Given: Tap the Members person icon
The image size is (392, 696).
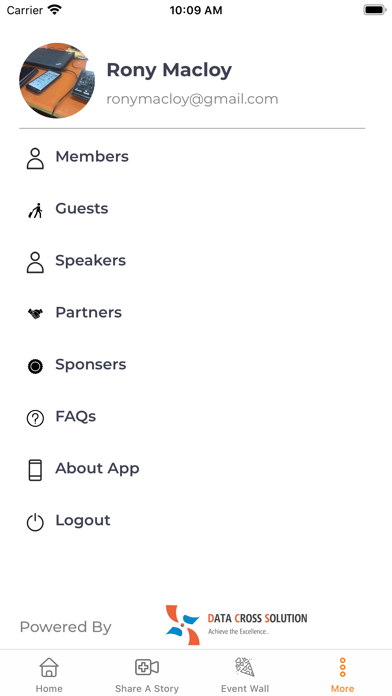Looking at the screenshot, I should [35, 158].
